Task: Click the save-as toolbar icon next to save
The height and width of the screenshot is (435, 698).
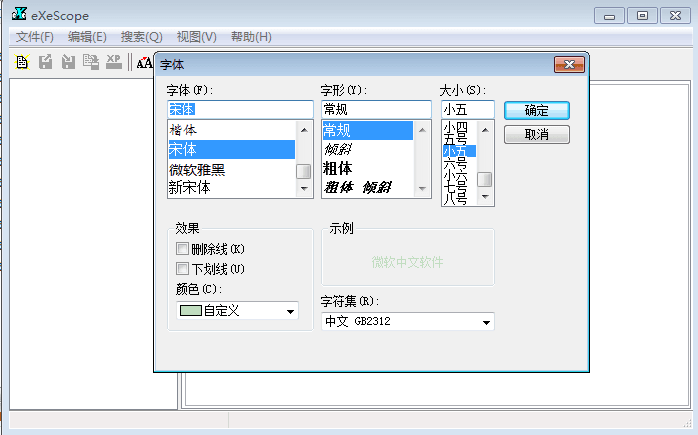Action: point(68,63)
